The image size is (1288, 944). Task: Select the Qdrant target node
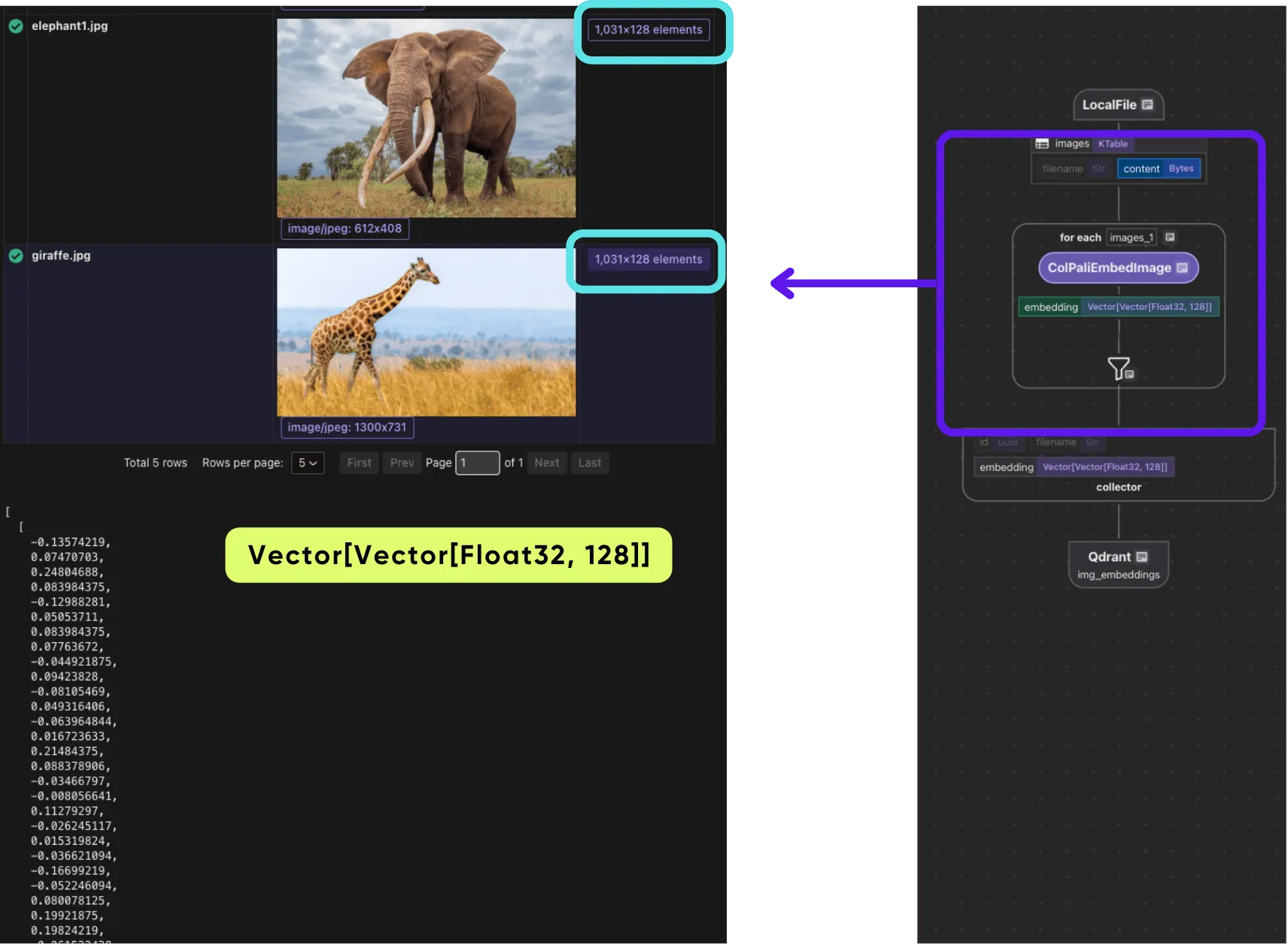pos(1118,564)
